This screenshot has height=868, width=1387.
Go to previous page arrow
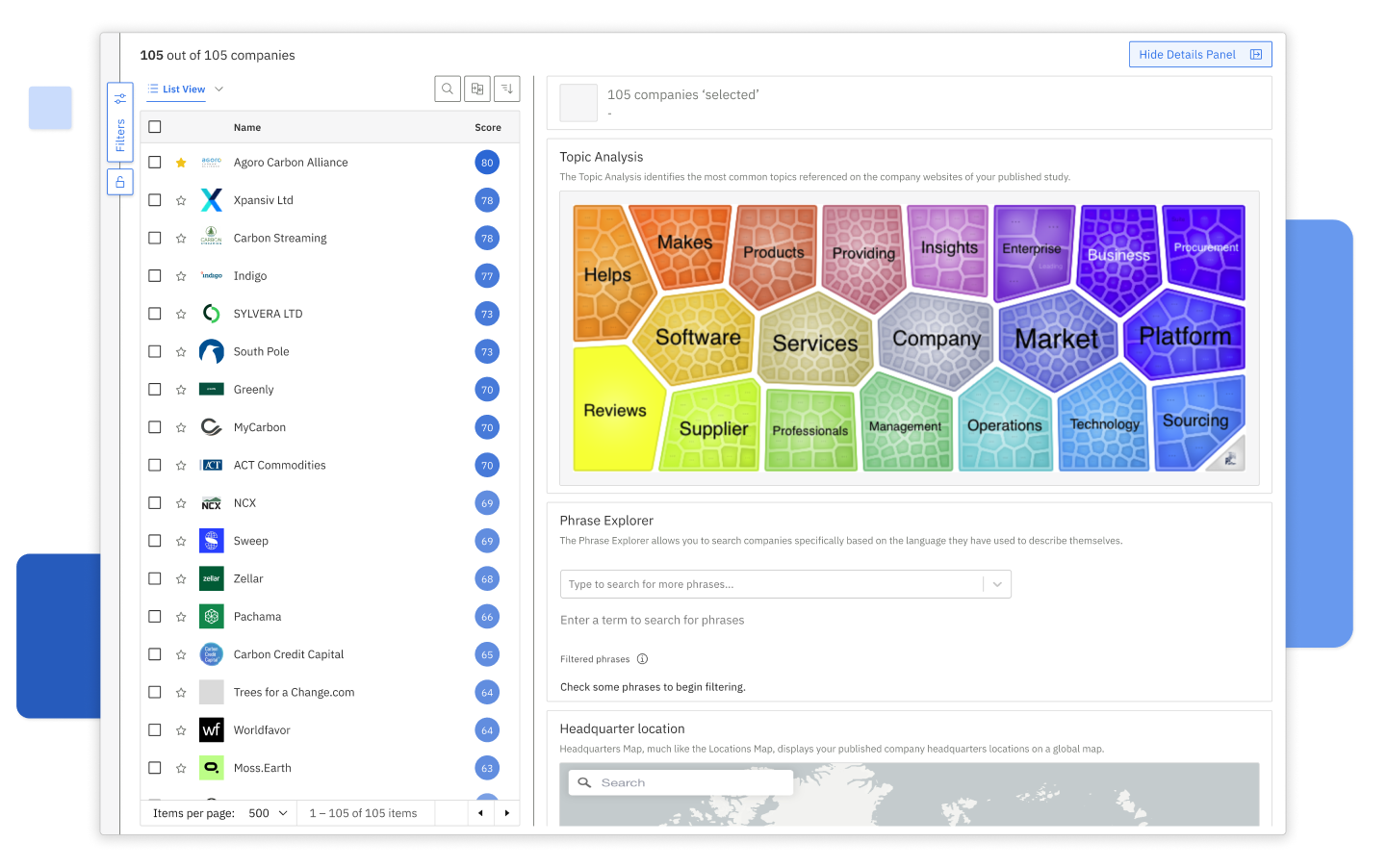coord(481,813)
